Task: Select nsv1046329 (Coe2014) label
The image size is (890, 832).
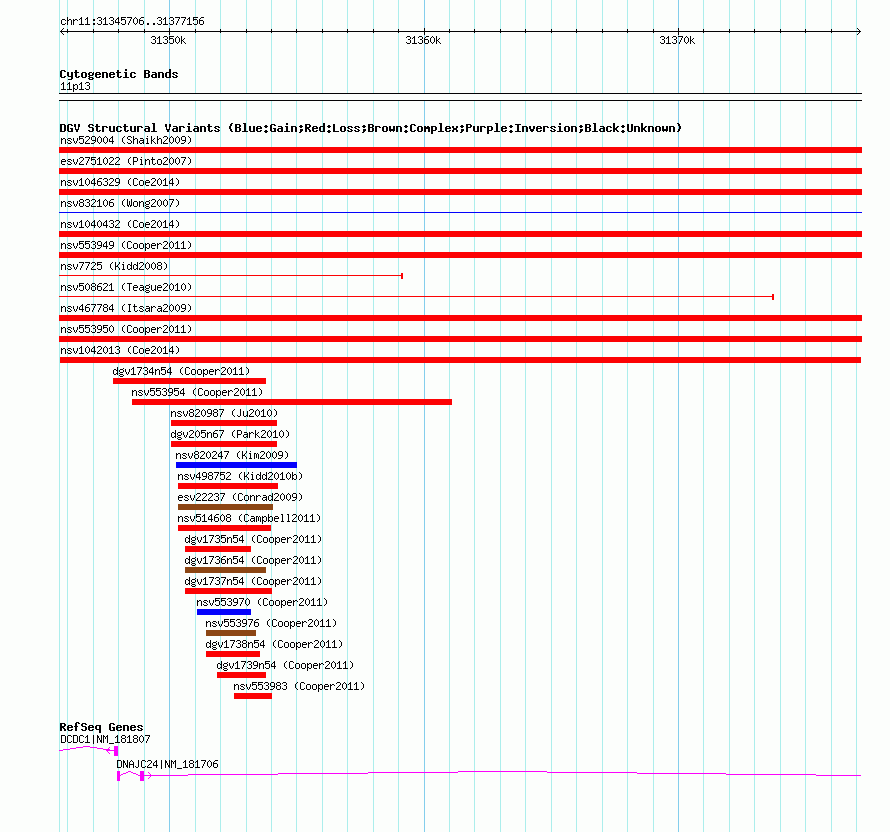Action: (x=120, y=182)
